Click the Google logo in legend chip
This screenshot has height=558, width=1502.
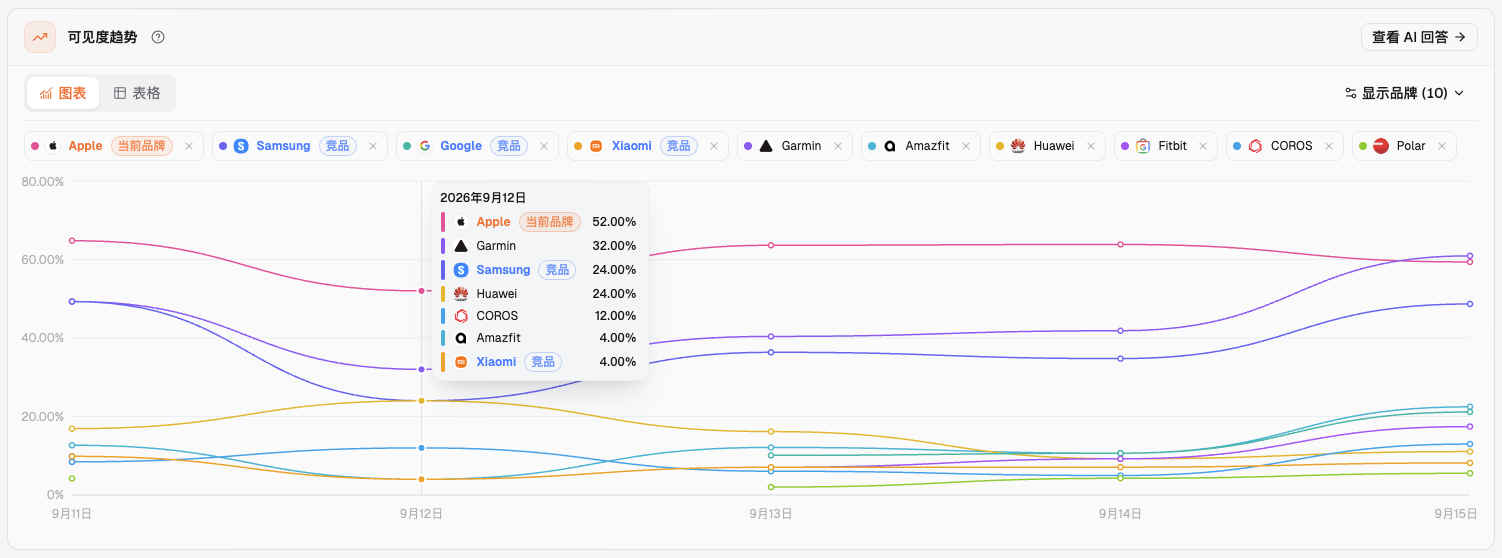click(425, 146)
